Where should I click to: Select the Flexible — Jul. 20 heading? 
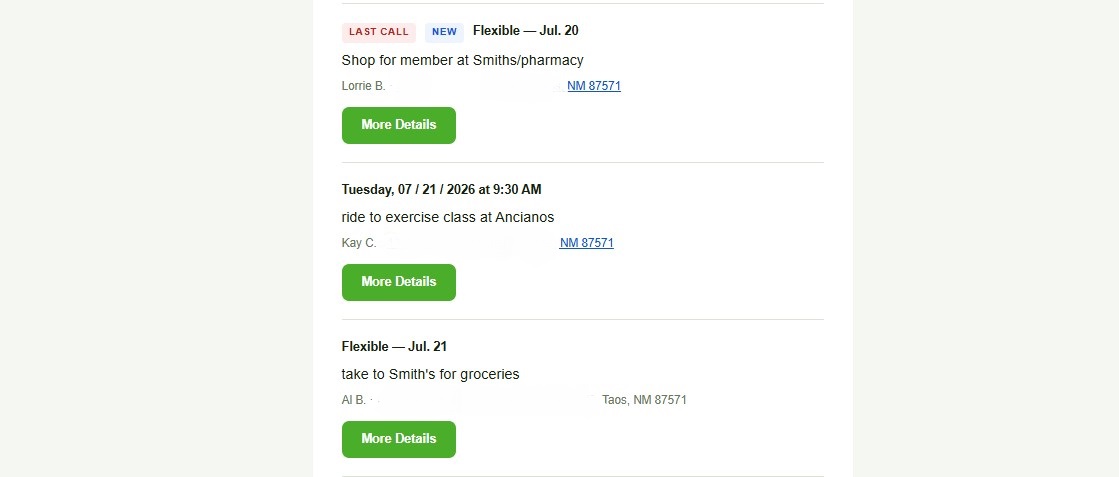(525, 31)
